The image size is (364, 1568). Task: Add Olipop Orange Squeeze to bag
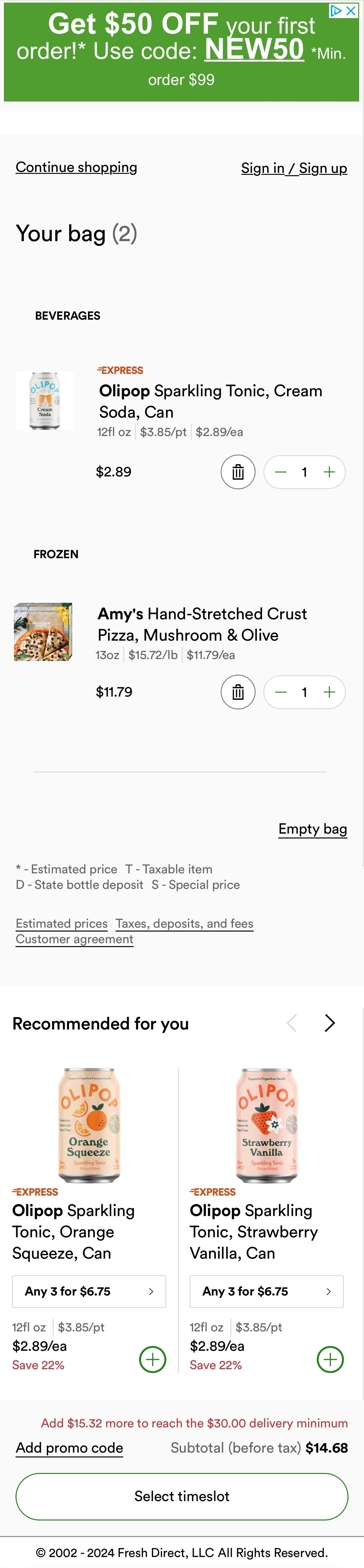(x=152, y=1359)
